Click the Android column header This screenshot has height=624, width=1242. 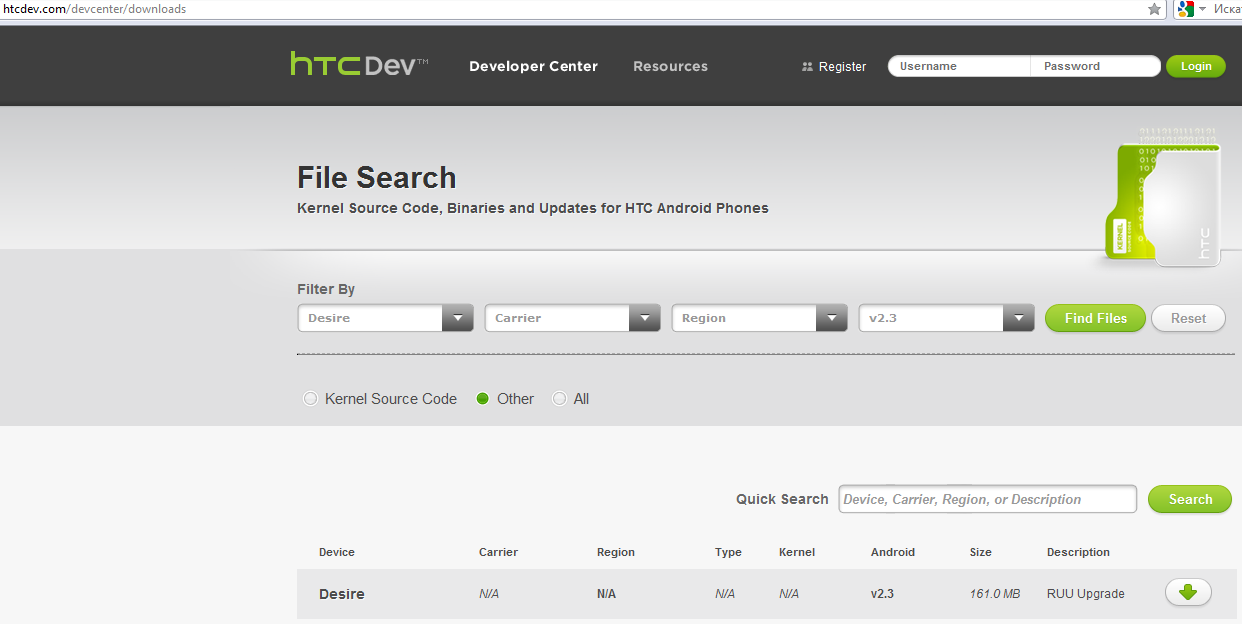(893, 552)
